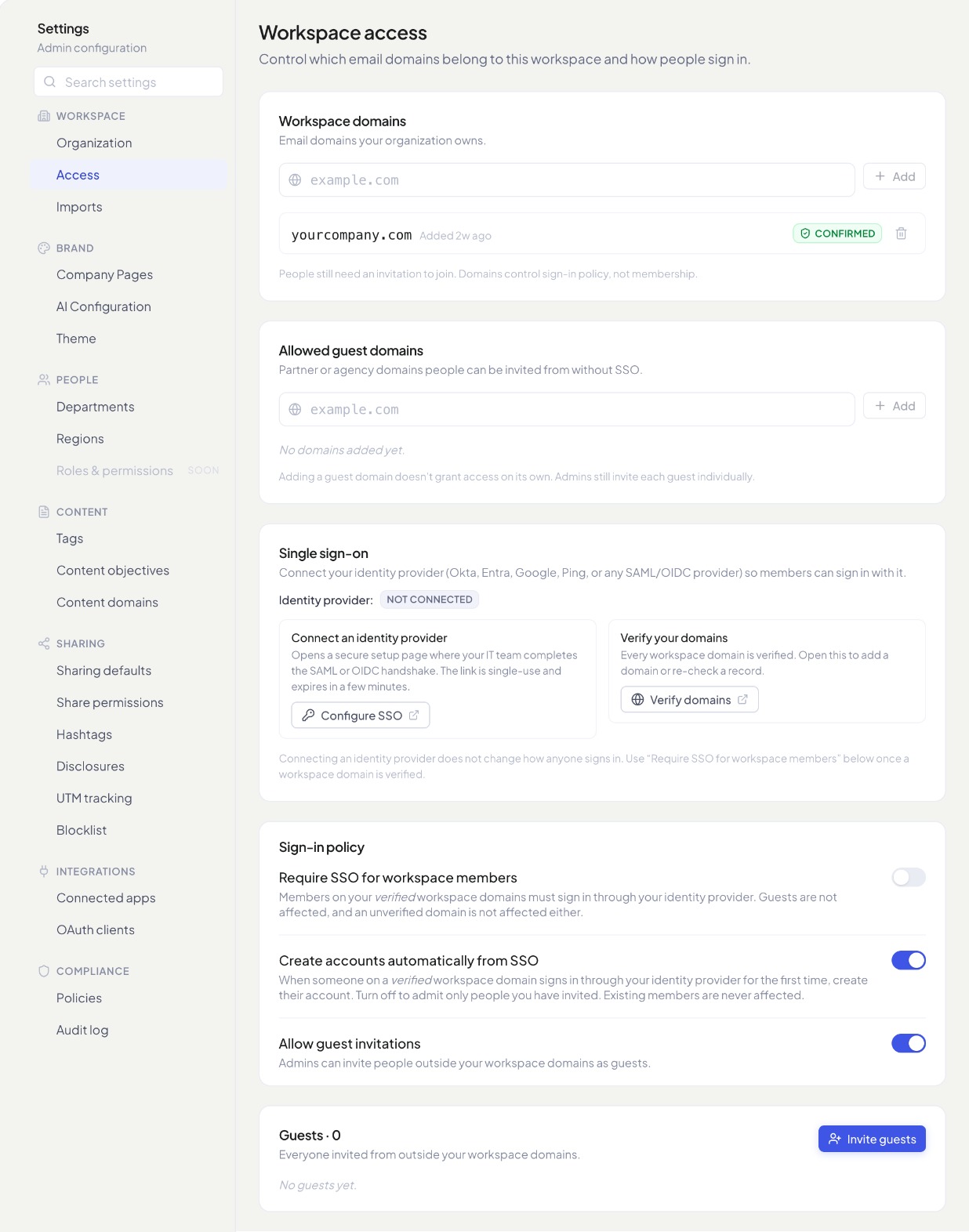Click the globe icon in guest domains field
This screenshot has width=969, height=1232.
(x=295, y=410)
